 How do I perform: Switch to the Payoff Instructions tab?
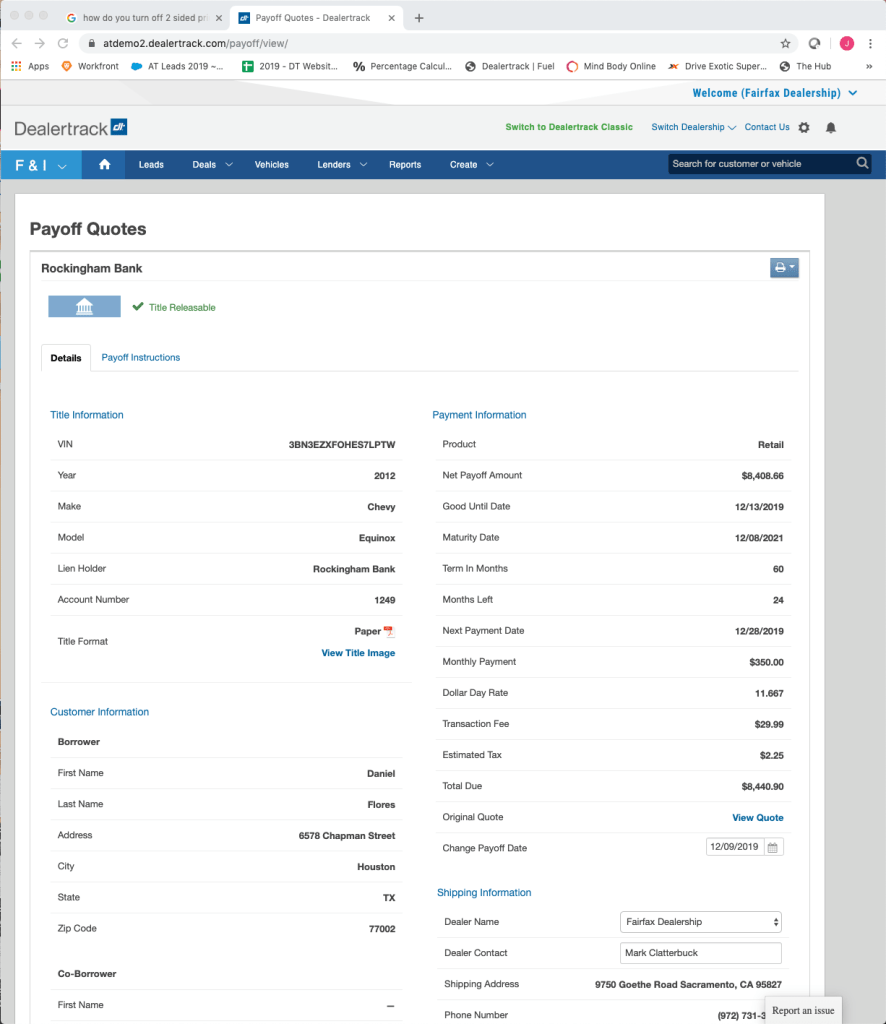coord(140,357)
